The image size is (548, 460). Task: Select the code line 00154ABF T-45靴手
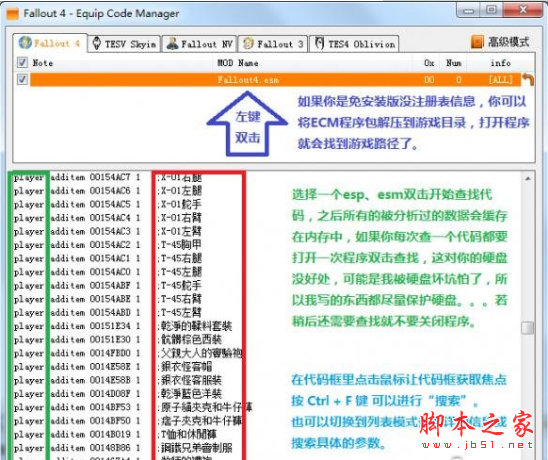[x=108, y=286]
